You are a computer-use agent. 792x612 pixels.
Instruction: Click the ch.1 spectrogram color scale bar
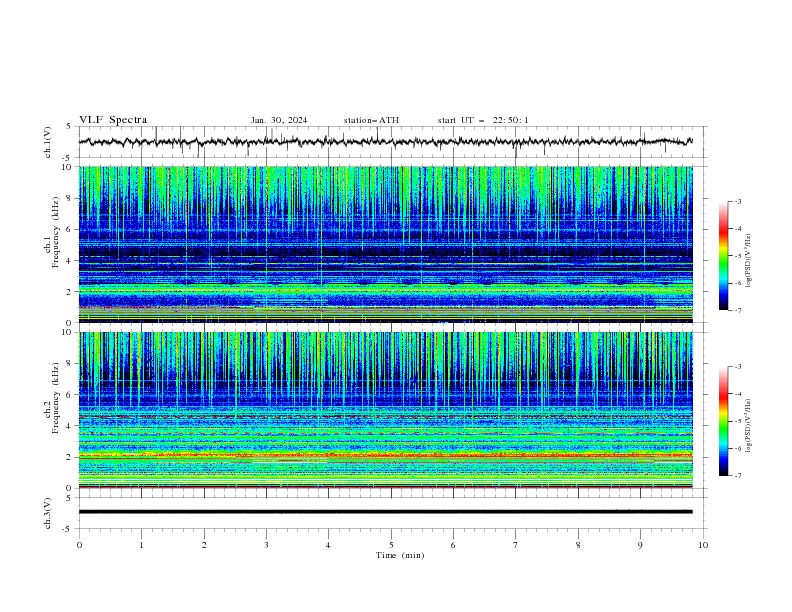click(723, 256)
